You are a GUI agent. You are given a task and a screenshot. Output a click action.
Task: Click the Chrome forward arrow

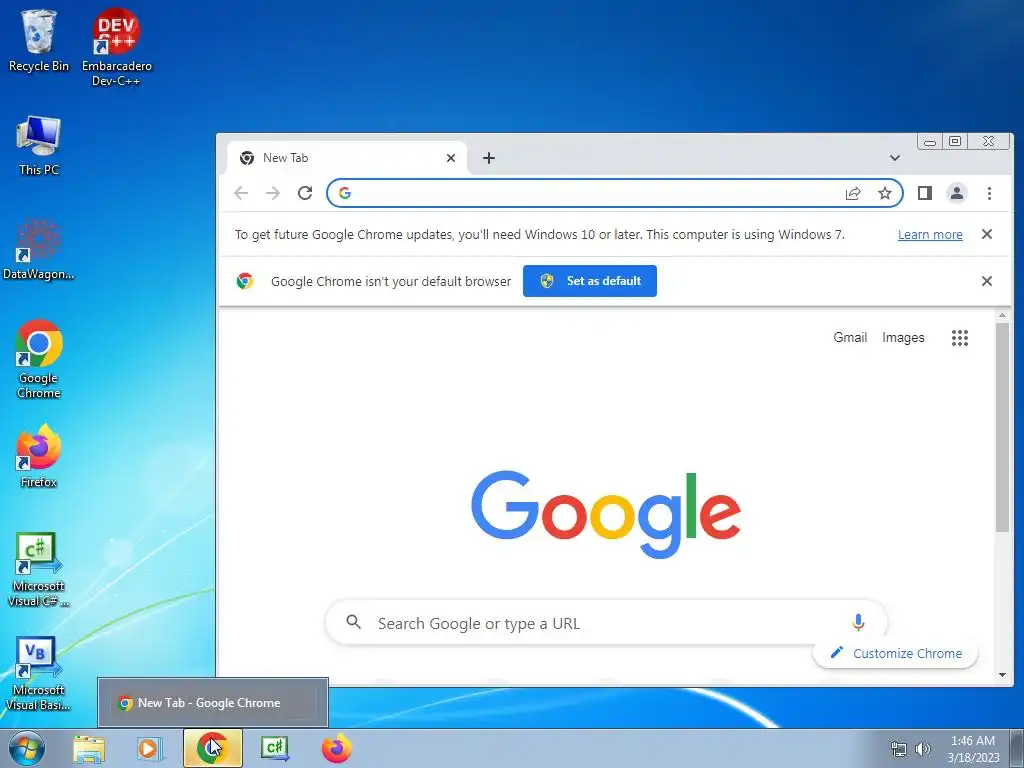[x=273, y=193]
